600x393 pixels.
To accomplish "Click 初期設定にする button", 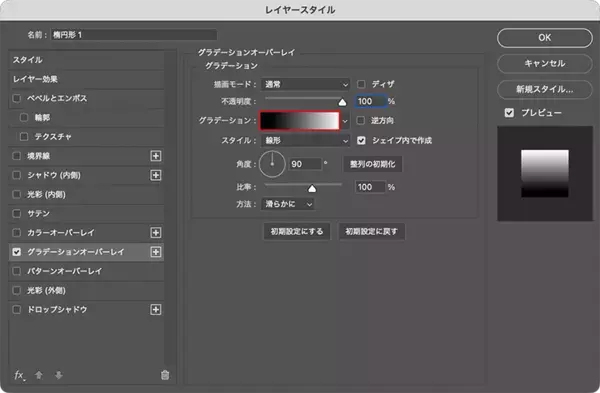I will click(x=297, y=232).
